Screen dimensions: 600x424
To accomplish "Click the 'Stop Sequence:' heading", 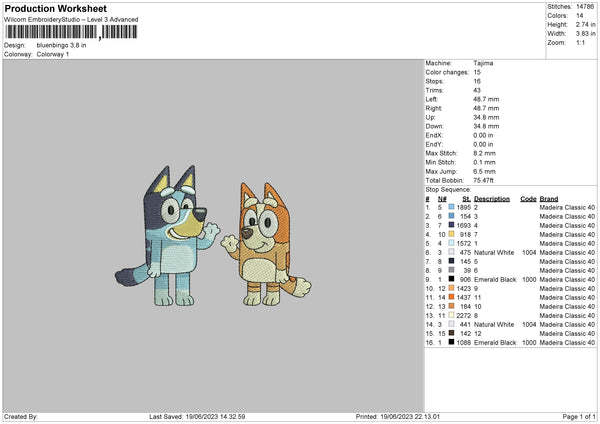I will pyautogui.click(x=448, y=189).
